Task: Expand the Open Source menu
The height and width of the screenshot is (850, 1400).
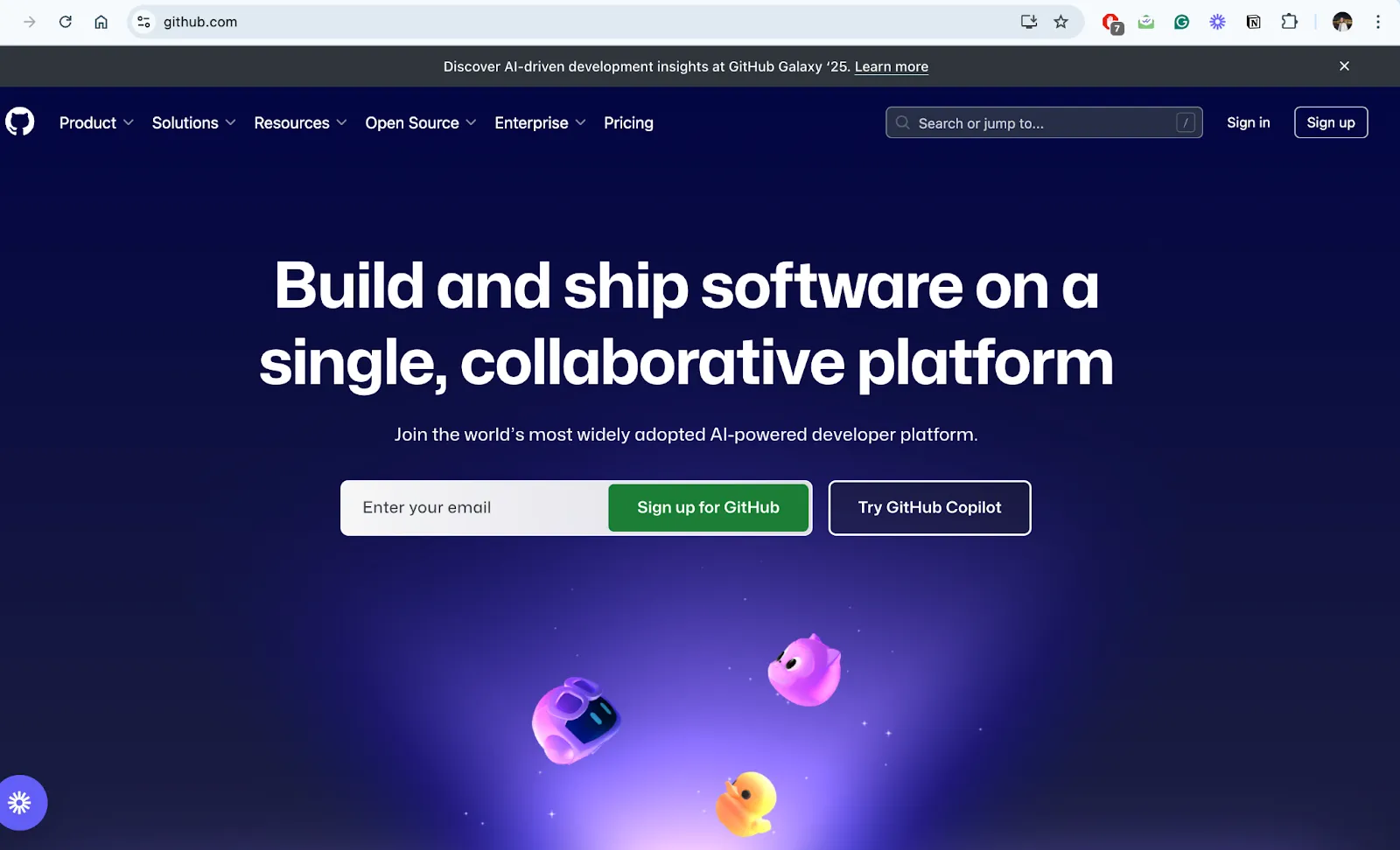Action: tap(421, 122)
